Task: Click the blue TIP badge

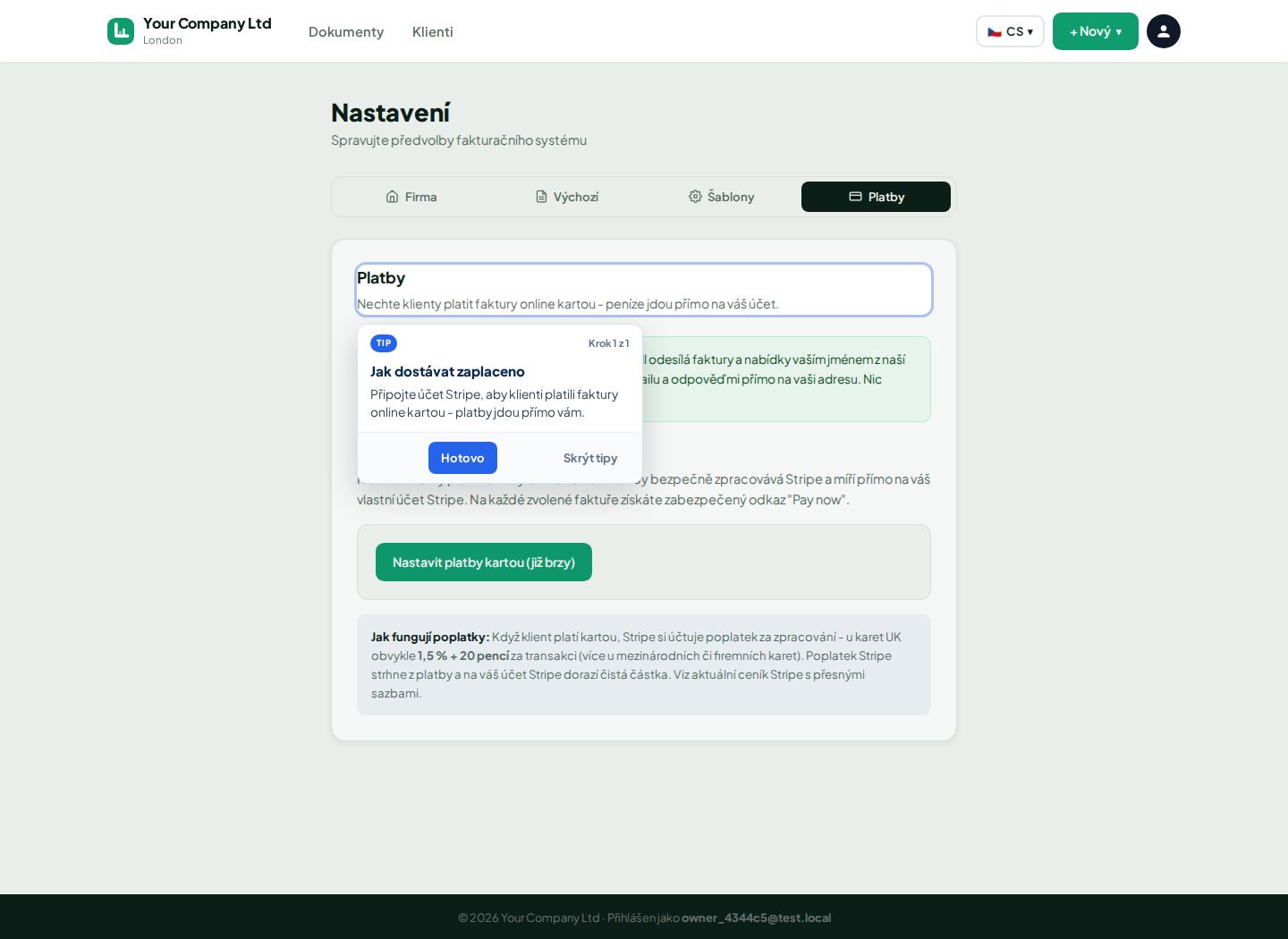Action: (384, 343)
